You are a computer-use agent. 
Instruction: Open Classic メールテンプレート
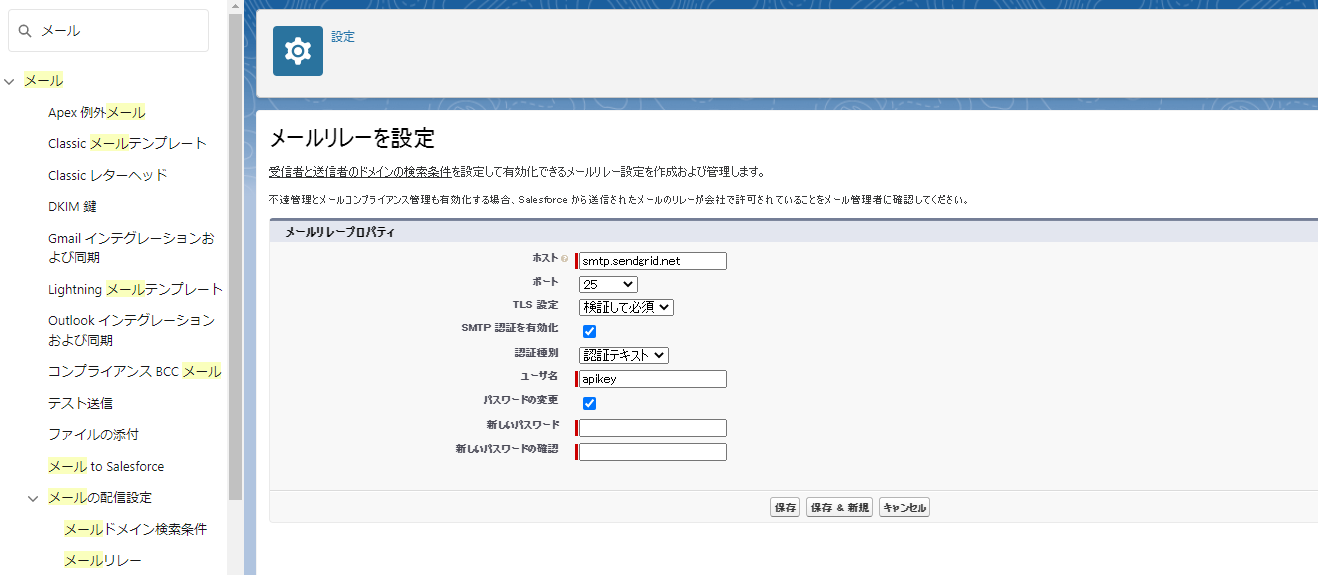(x=127, y=143)
